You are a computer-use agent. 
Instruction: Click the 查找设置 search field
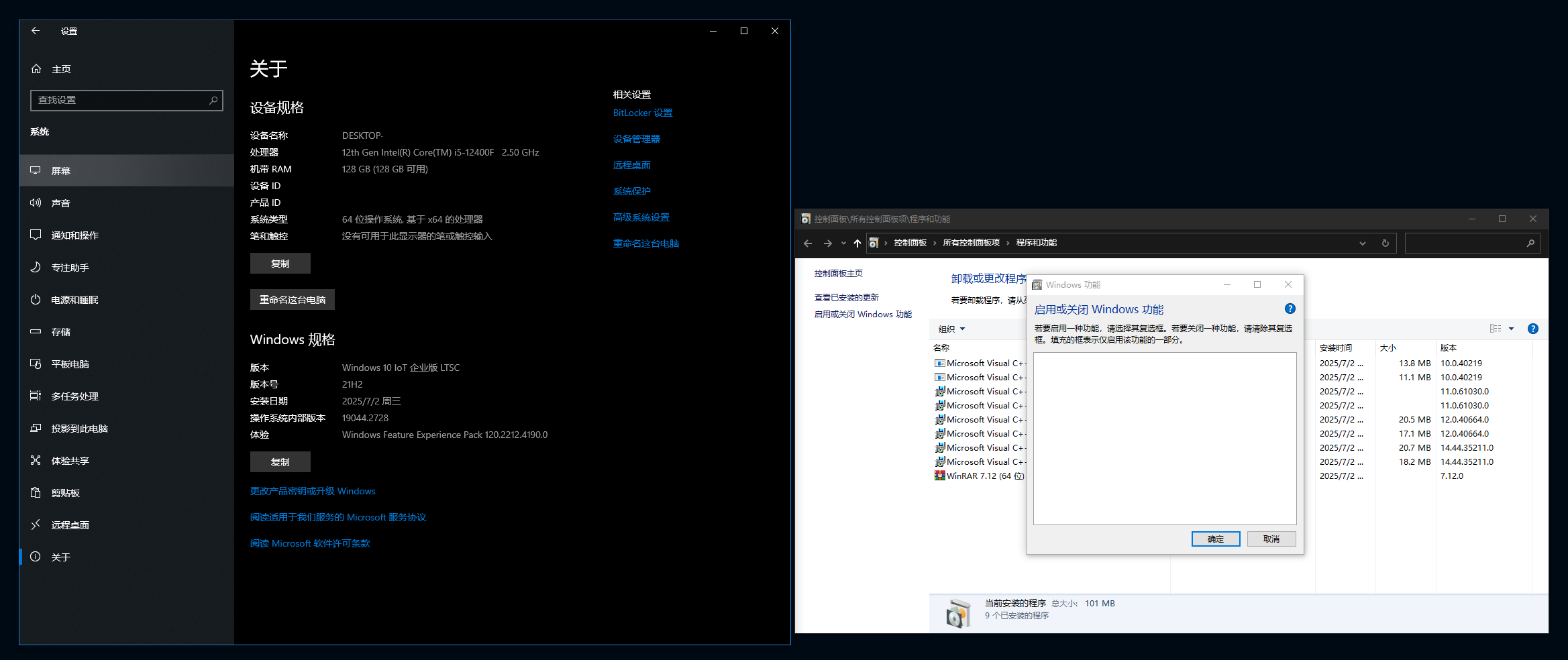127,100
